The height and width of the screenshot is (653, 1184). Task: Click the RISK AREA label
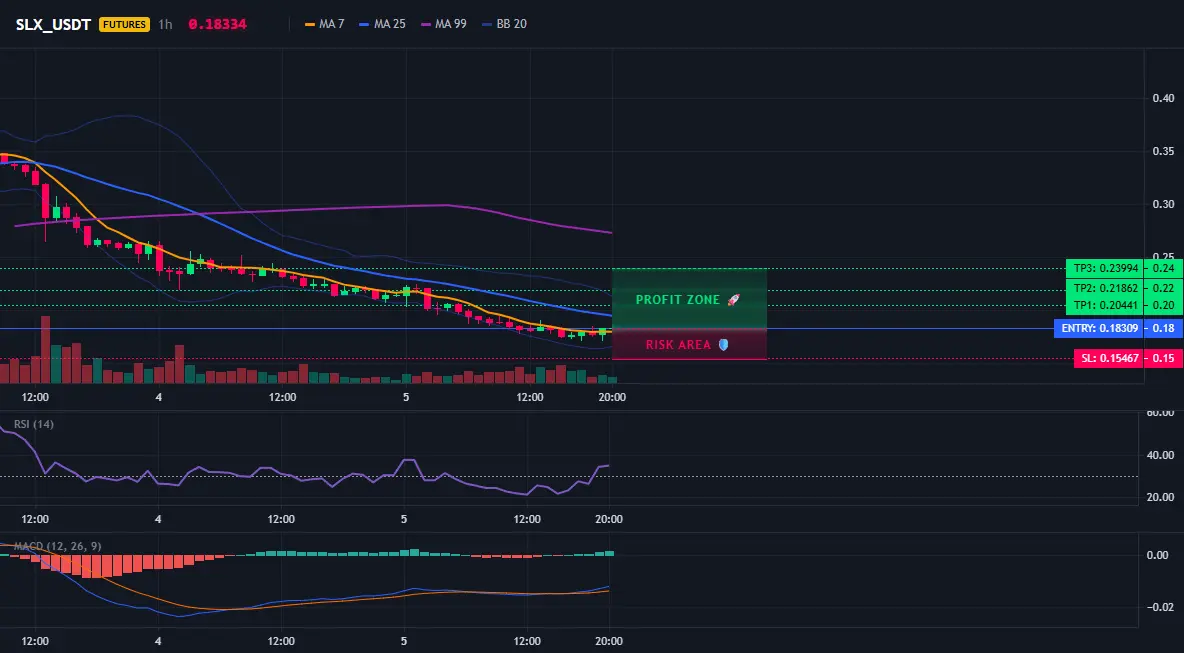point(678,345)
